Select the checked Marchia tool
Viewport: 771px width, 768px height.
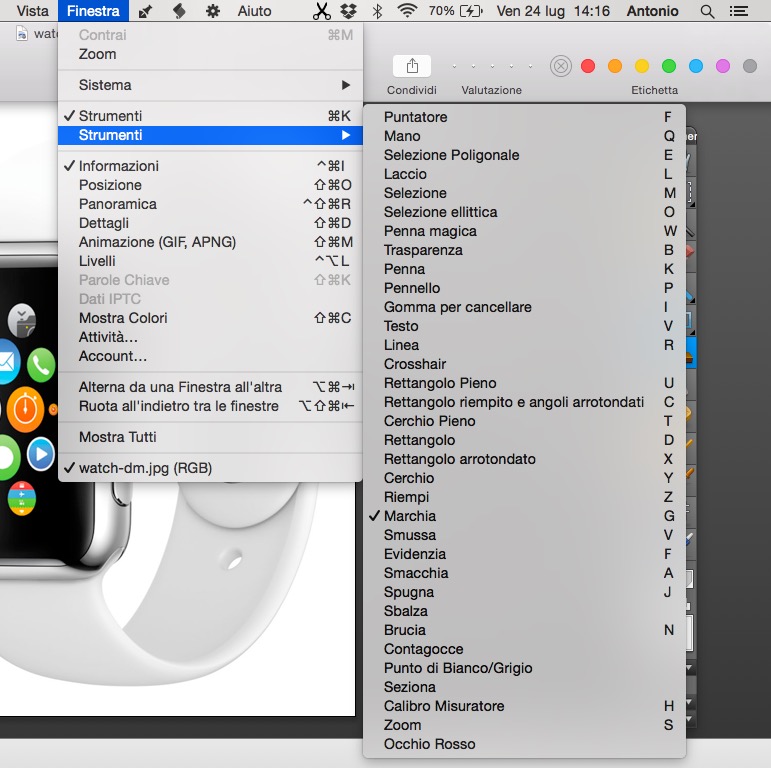click(x=524, y=516)
